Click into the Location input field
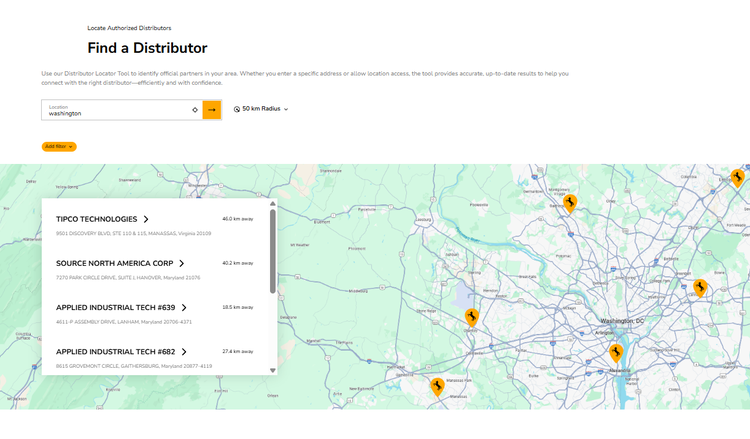The image size is (750, 439). 115,113
